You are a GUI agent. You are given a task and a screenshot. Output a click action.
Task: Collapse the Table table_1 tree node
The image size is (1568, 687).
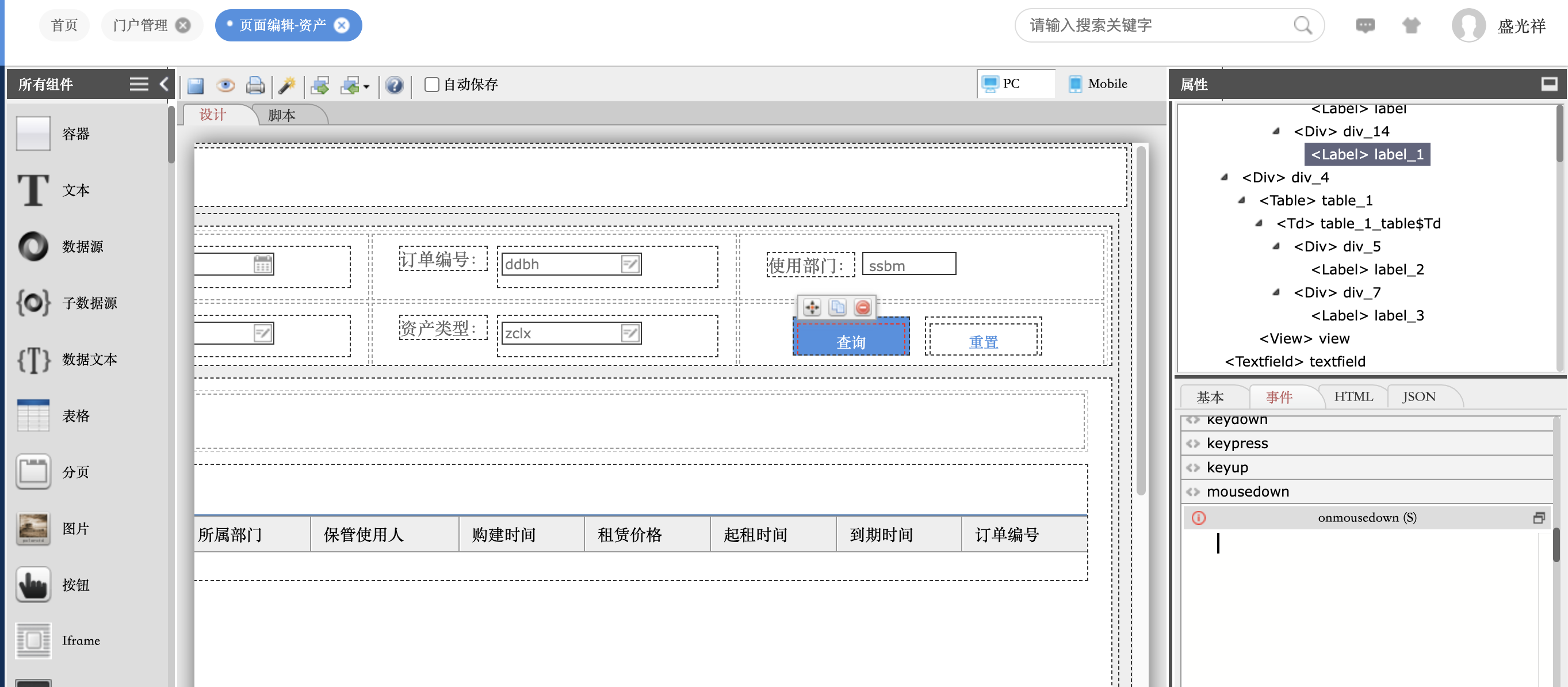click(1242, 200)
